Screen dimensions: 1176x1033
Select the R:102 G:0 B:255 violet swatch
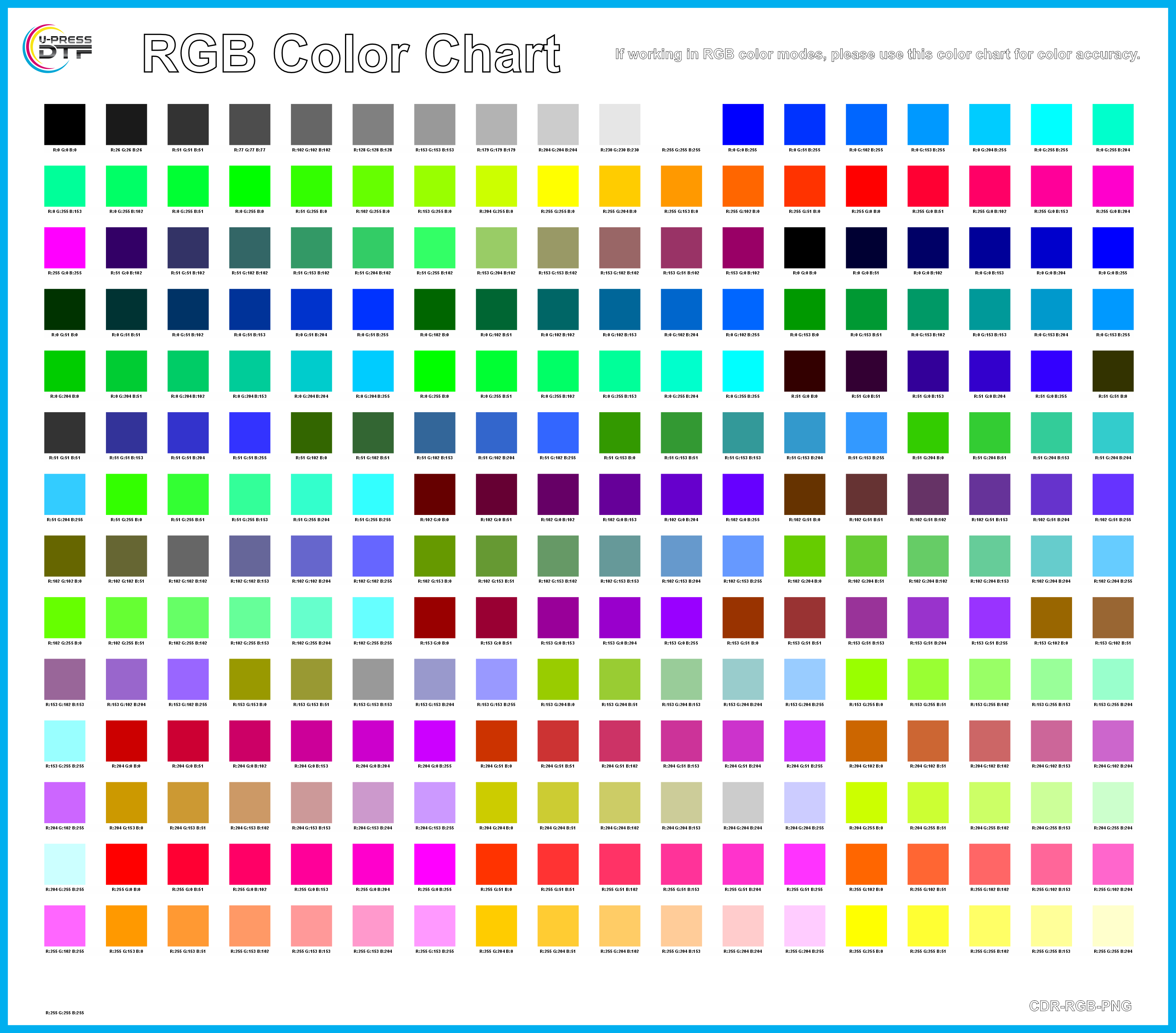[743, 495]
